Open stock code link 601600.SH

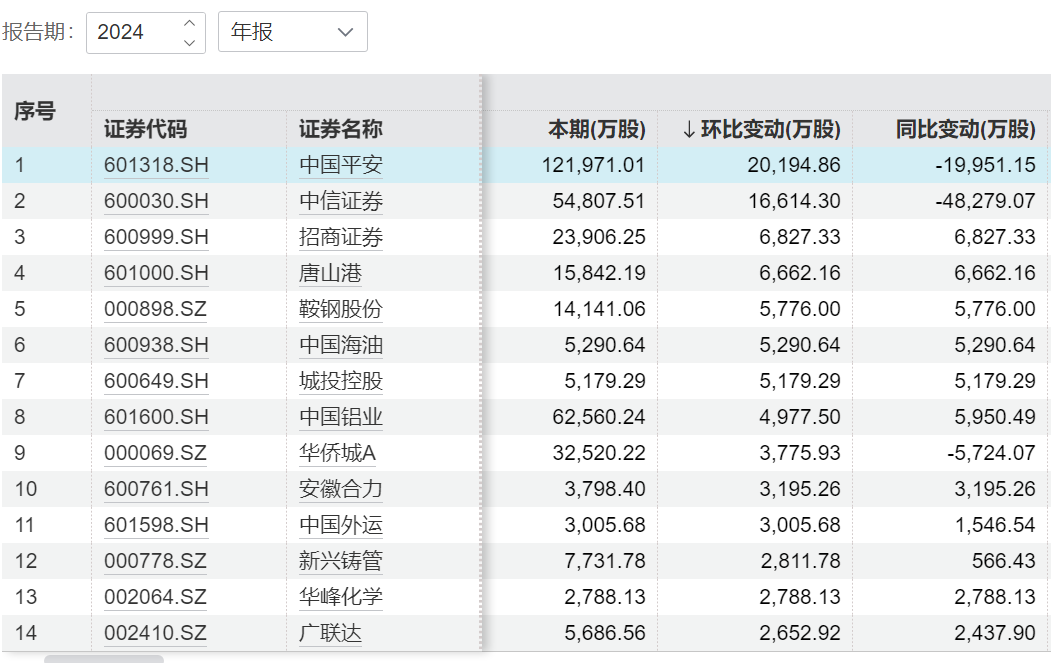(x=156, y=417)
